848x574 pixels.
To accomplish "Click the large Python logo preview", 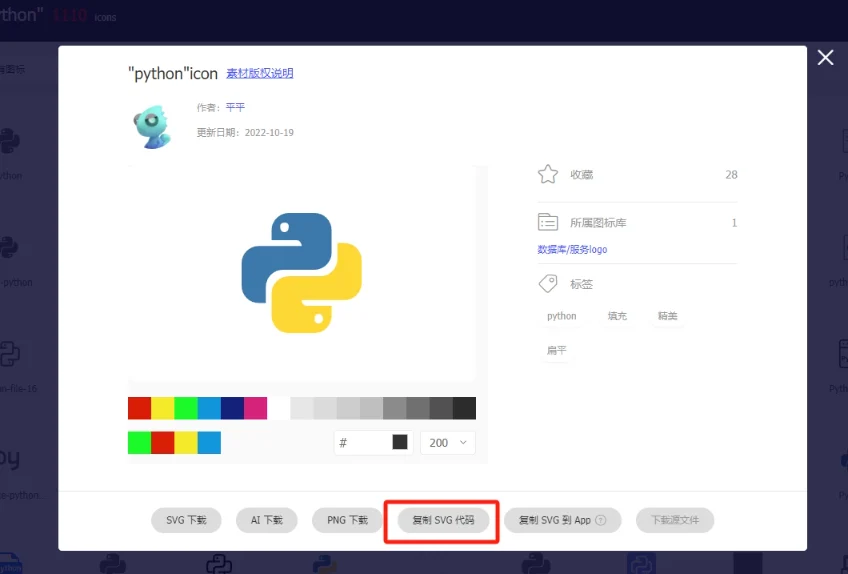I will (x=301, y=272).
